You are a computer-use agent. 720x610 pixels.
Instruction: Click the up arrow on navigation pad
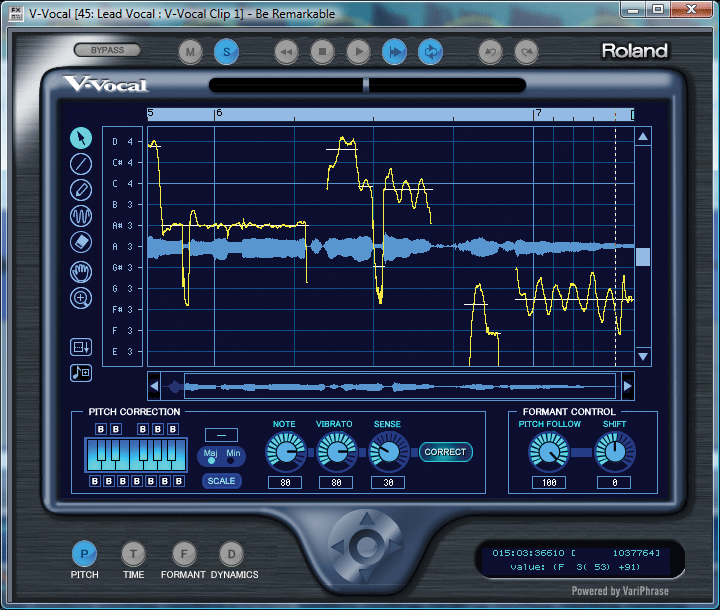point(366,519)
